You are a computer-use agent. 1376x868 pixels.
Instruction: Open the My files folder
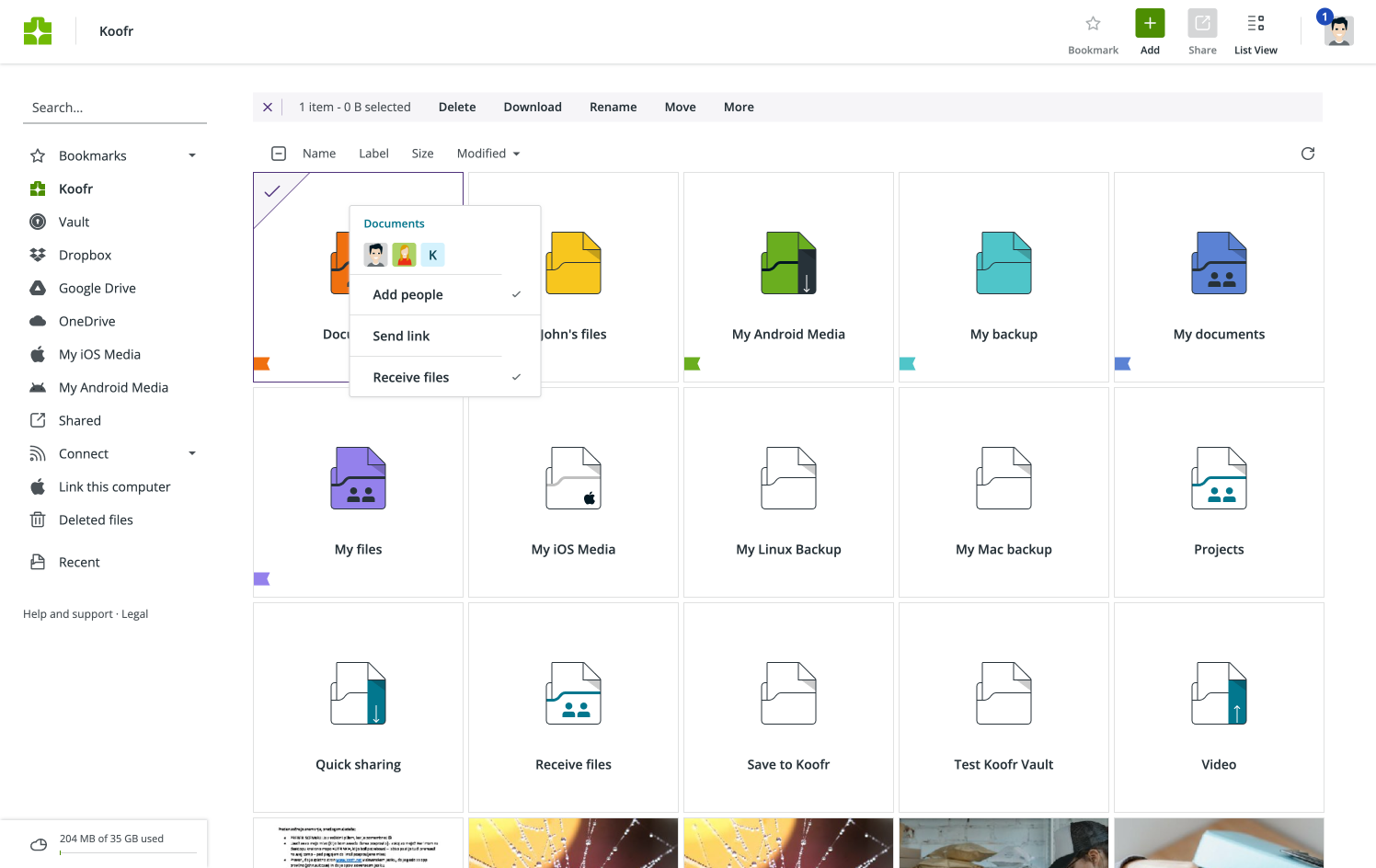(358, 492)
